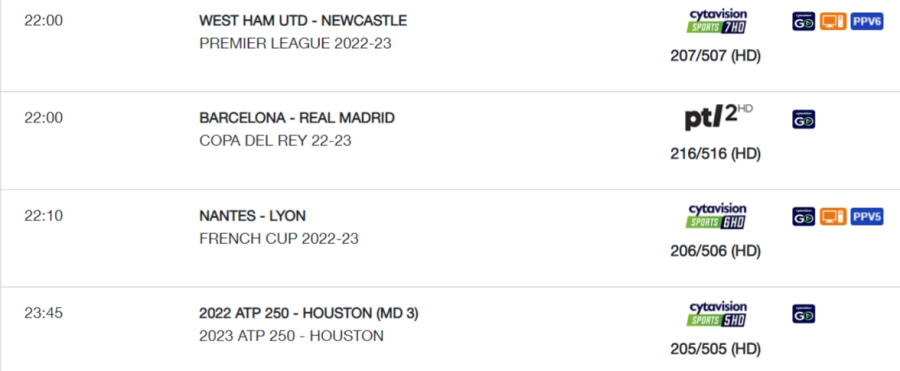
Task: Open the Nantes - Lyon listing
Action: [x=253, y=216]
